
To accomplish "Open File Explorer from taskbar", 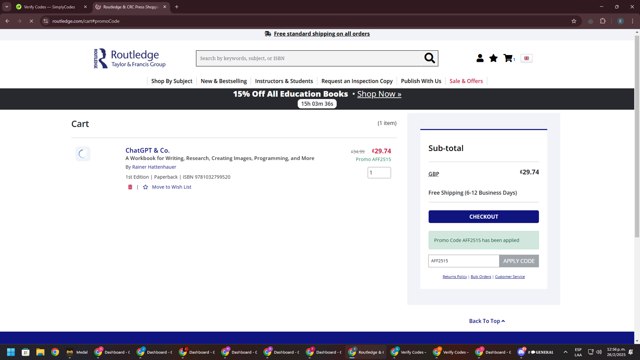I will (x=40, y=352).
